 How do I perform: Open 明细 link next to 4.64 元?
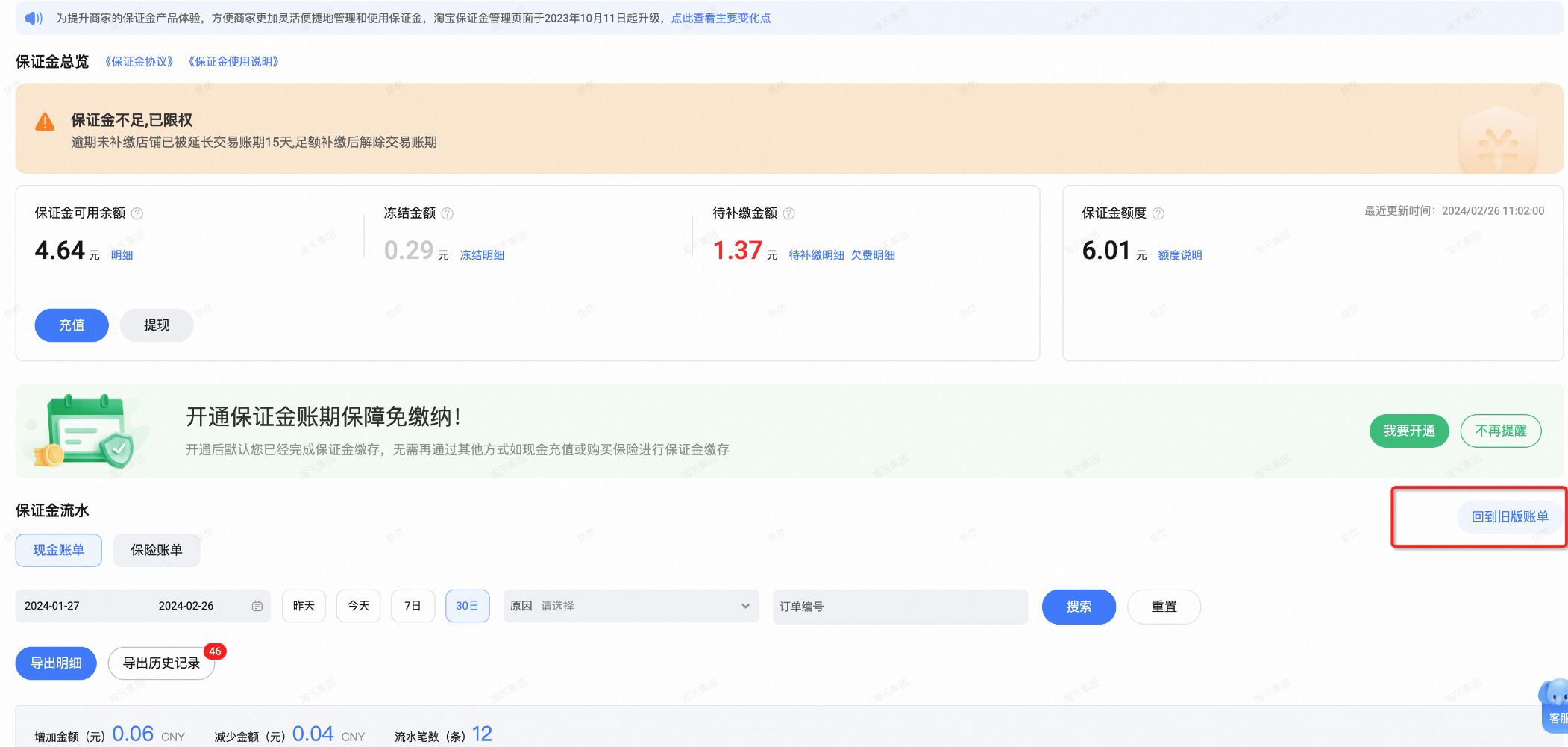122,255
